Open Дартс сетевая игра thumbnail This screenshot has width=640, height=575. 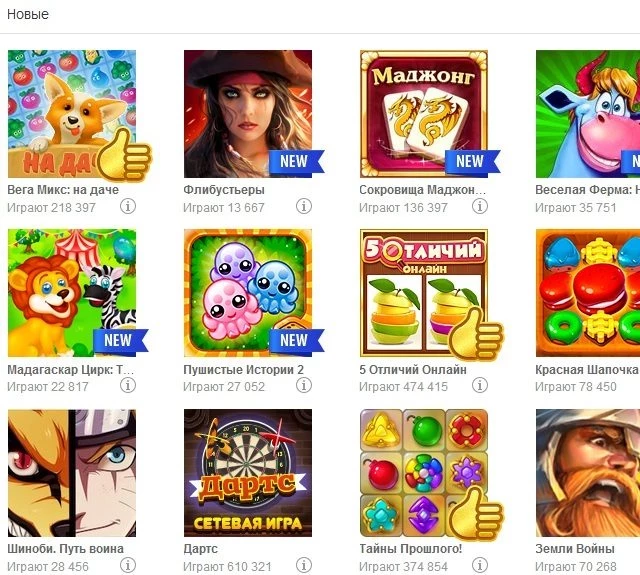coord(248,473)
